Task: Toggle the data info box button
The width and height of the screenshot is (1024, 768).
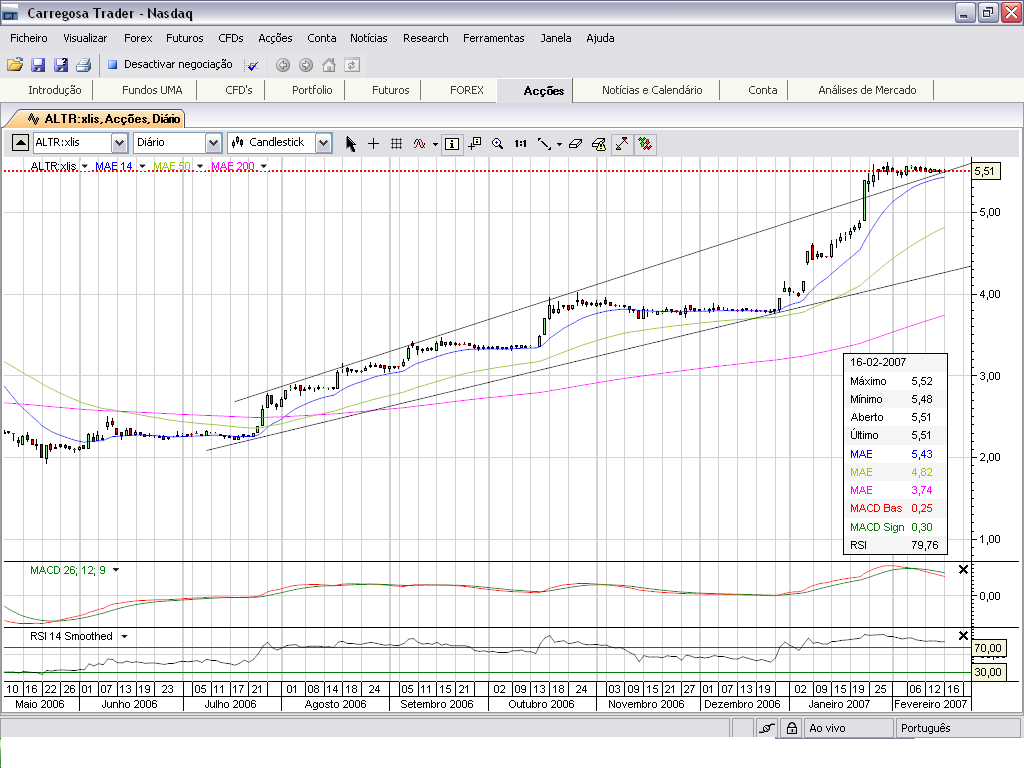Action: point(452,143)
